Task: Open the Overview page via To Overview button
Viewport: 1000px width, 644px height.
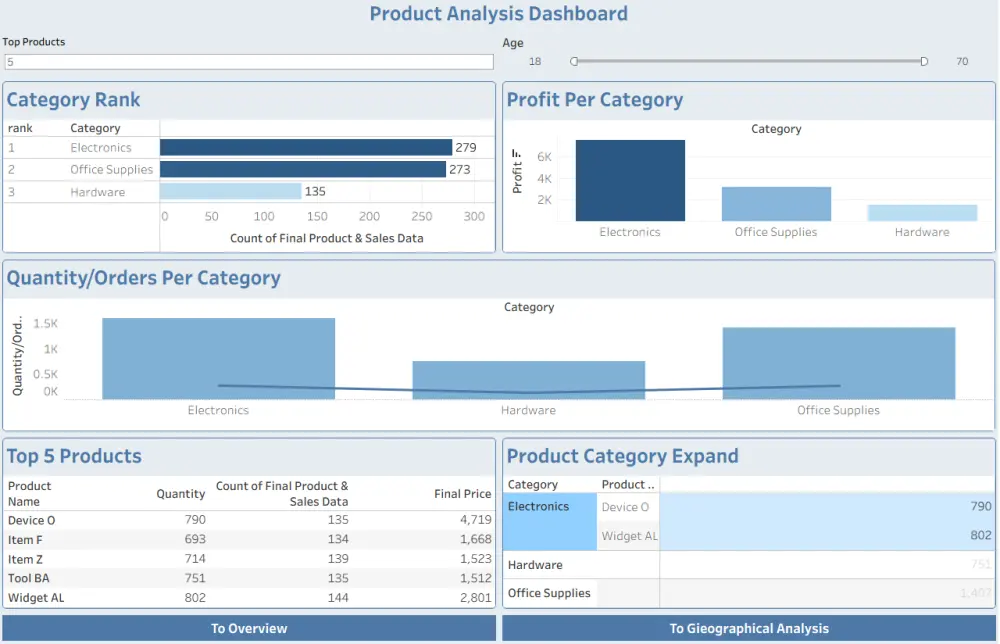Action: (x=249, y=629)
